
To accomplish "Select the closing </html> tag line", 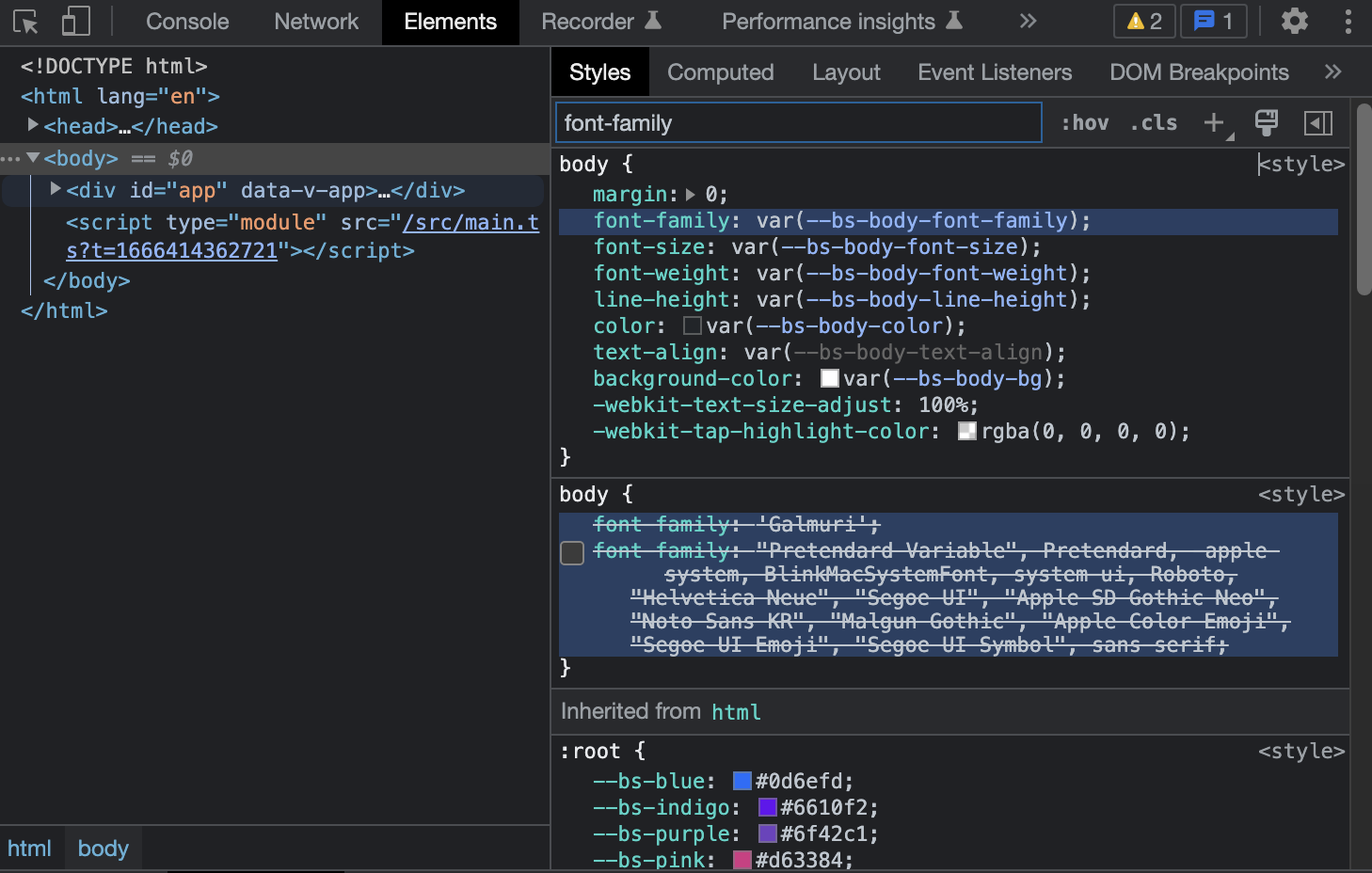I will (64, 310).
